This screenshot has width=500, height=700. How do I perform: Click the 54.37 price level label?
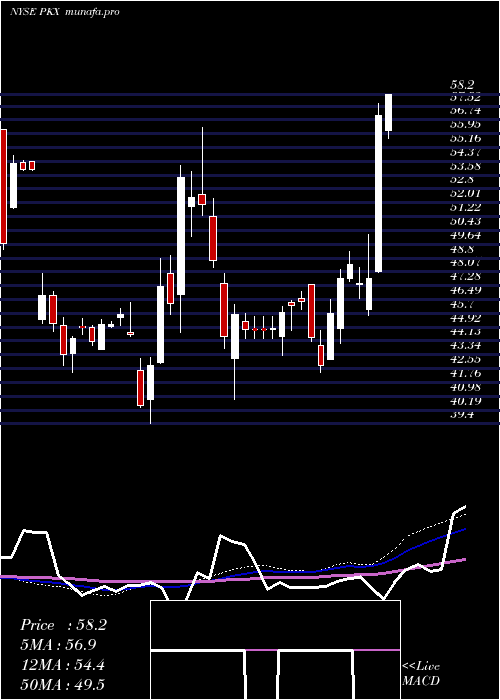464,152
